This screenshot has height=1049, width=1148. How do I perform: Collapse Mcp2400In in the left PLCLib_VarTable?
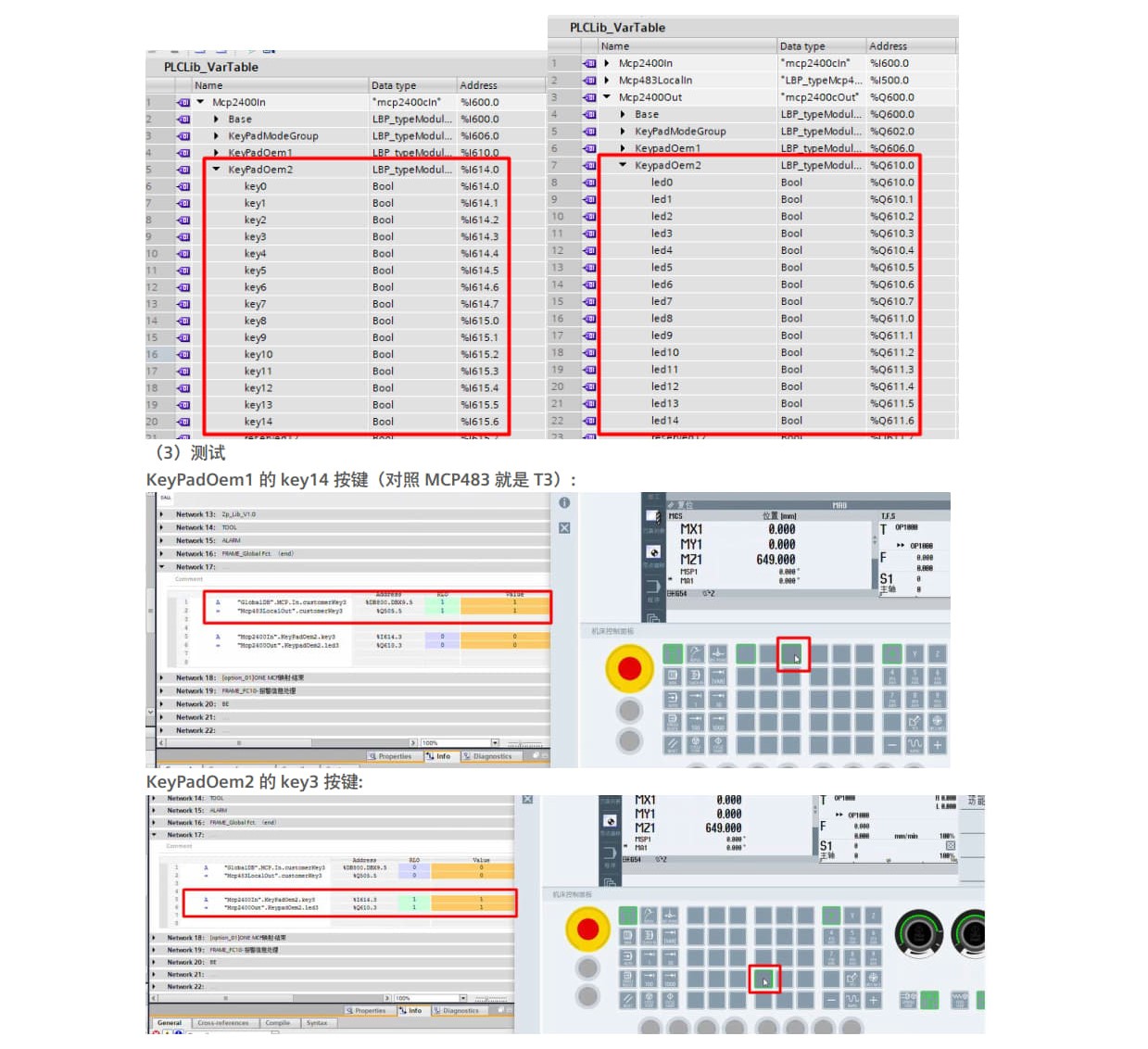click(x=200, y=102)
